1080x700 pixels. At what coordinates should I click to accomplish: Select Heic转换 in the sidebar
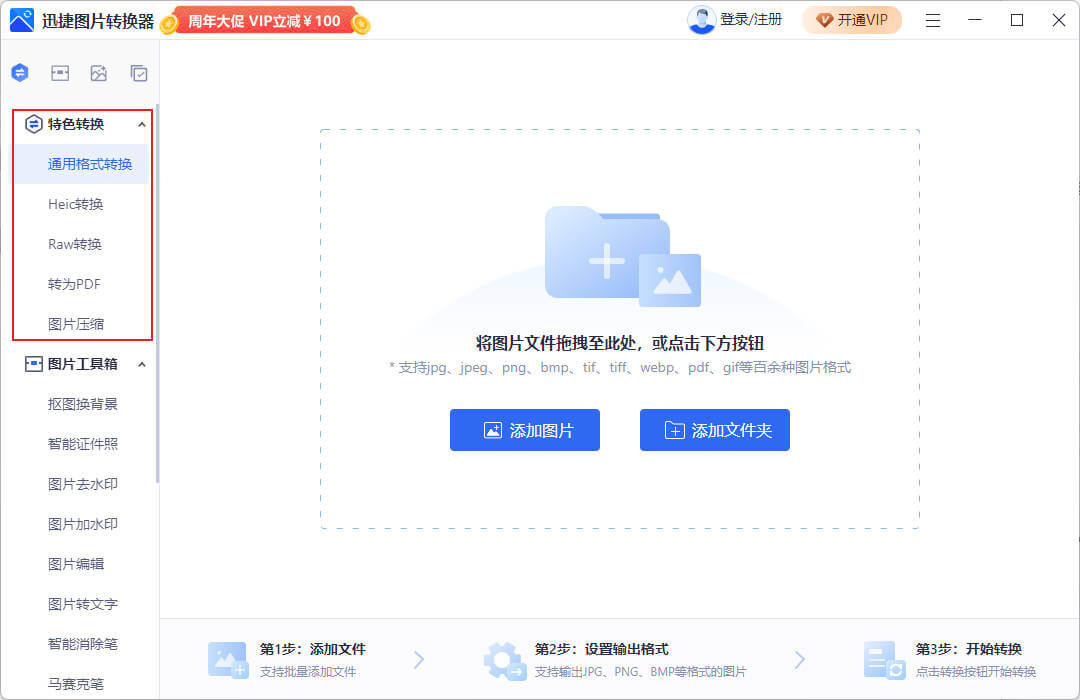point(76,204)
